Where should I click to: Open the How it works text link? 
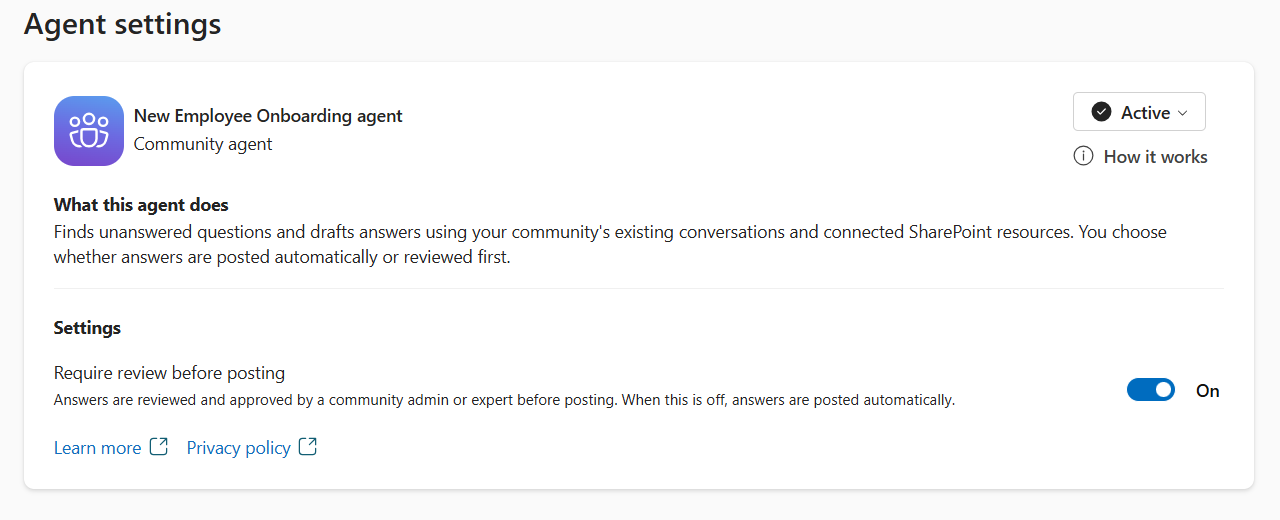click(1155, 157)
